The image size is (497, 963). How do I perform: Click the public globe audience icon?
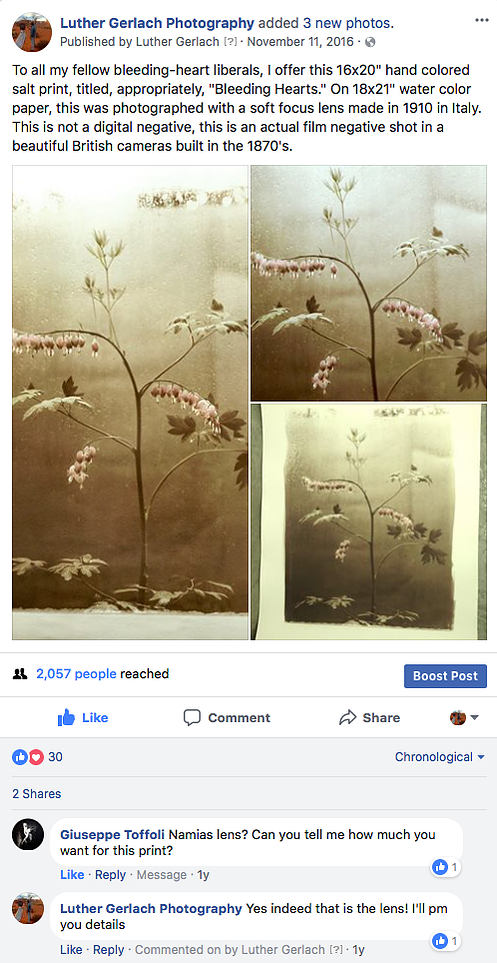point(370,42)
